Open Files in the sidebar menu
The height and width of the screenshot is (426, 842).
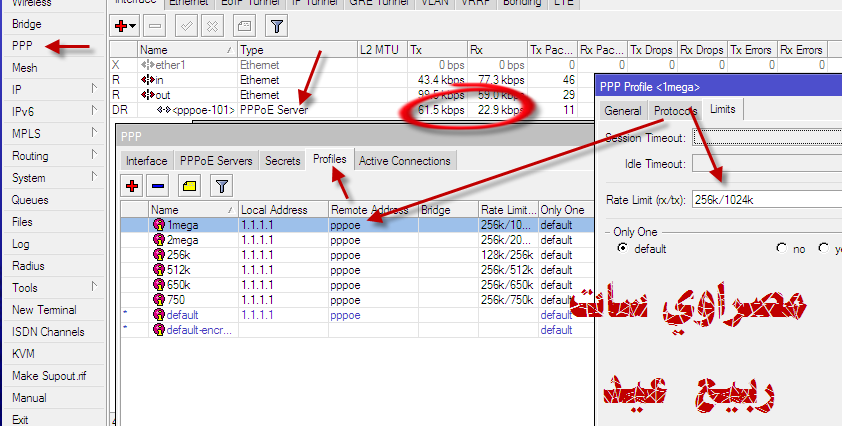[22, 222]
